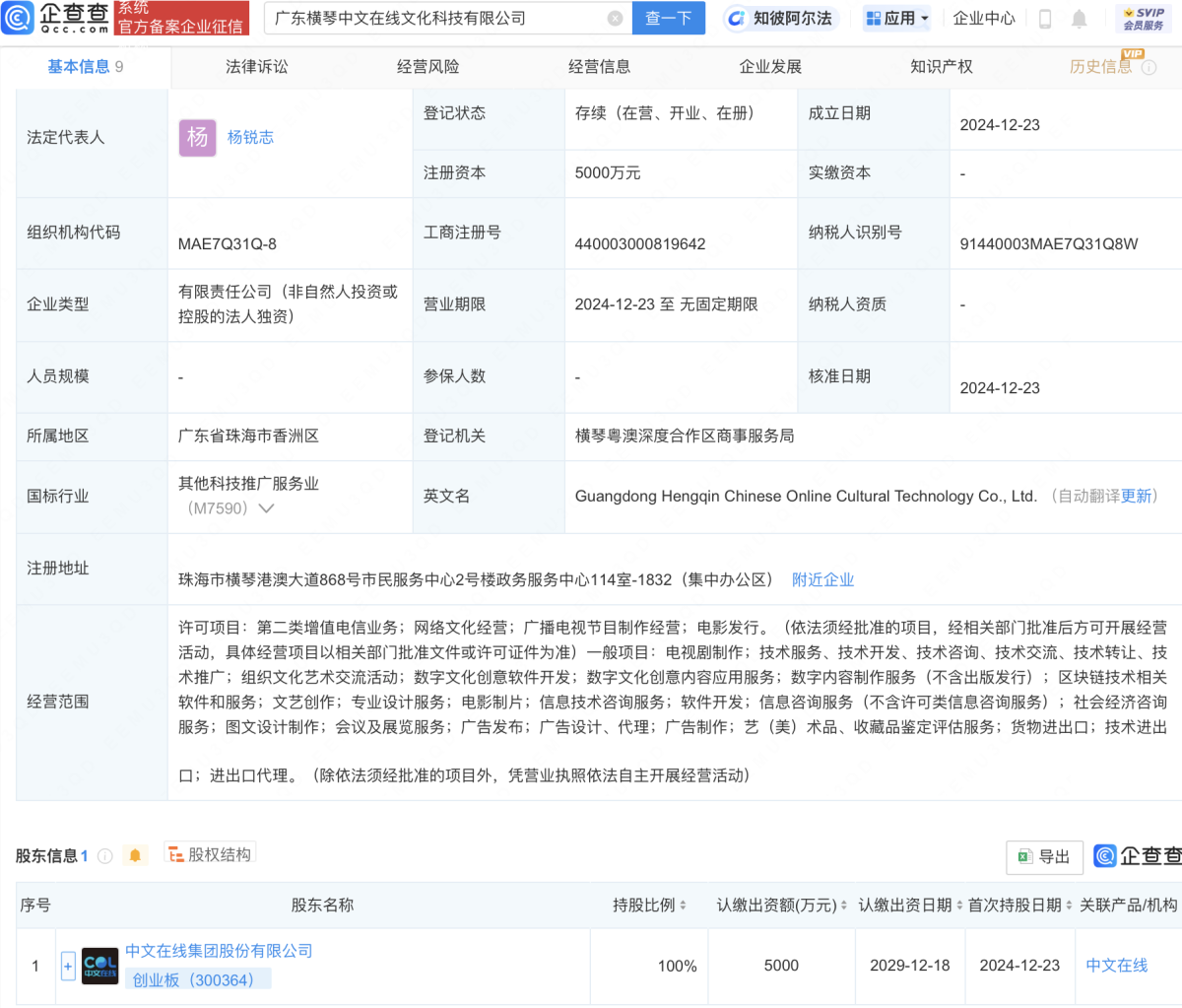Select organization code MAE7Q31Q-8
Viewport: 1182px width, 1008px height.
(x=228, y=244)
